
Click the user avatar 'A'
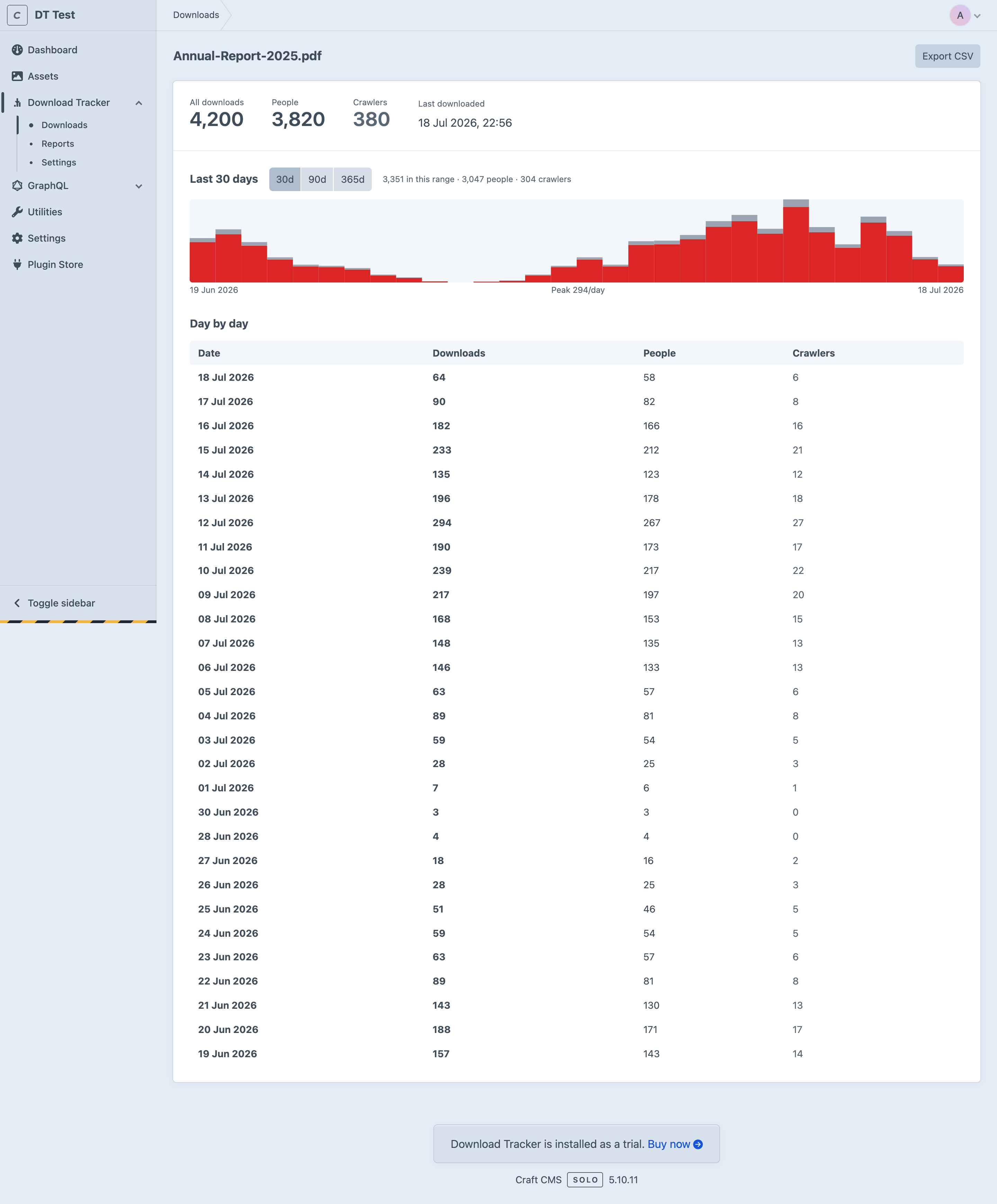(x=960, y=16)
